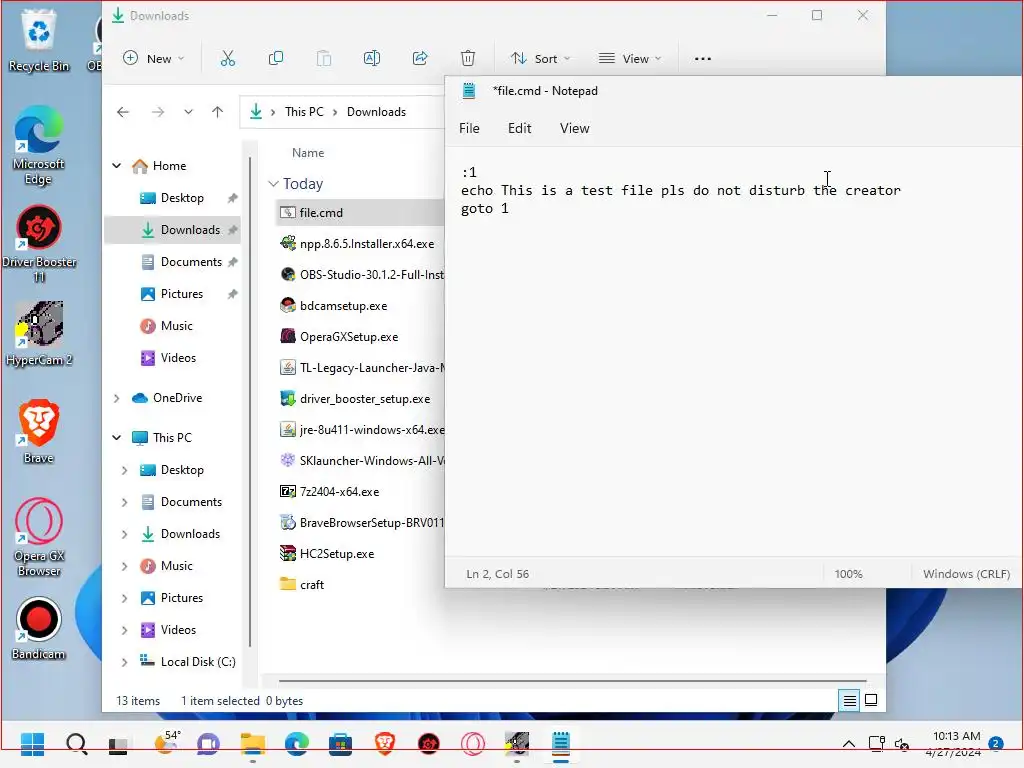
Task: Open Microsoft Store from the taskbar
Action: [x=340, y=743]
